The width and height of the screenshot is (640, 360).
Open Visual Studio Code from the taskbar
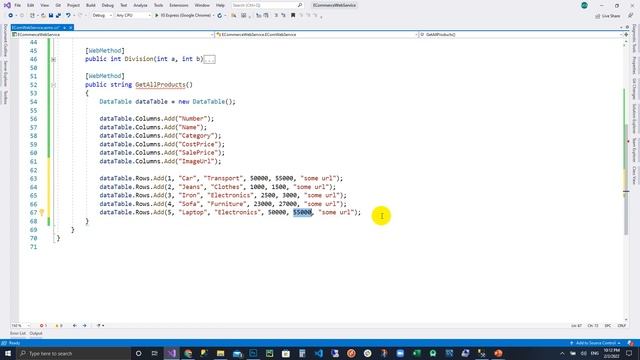[x=318, y=353]
